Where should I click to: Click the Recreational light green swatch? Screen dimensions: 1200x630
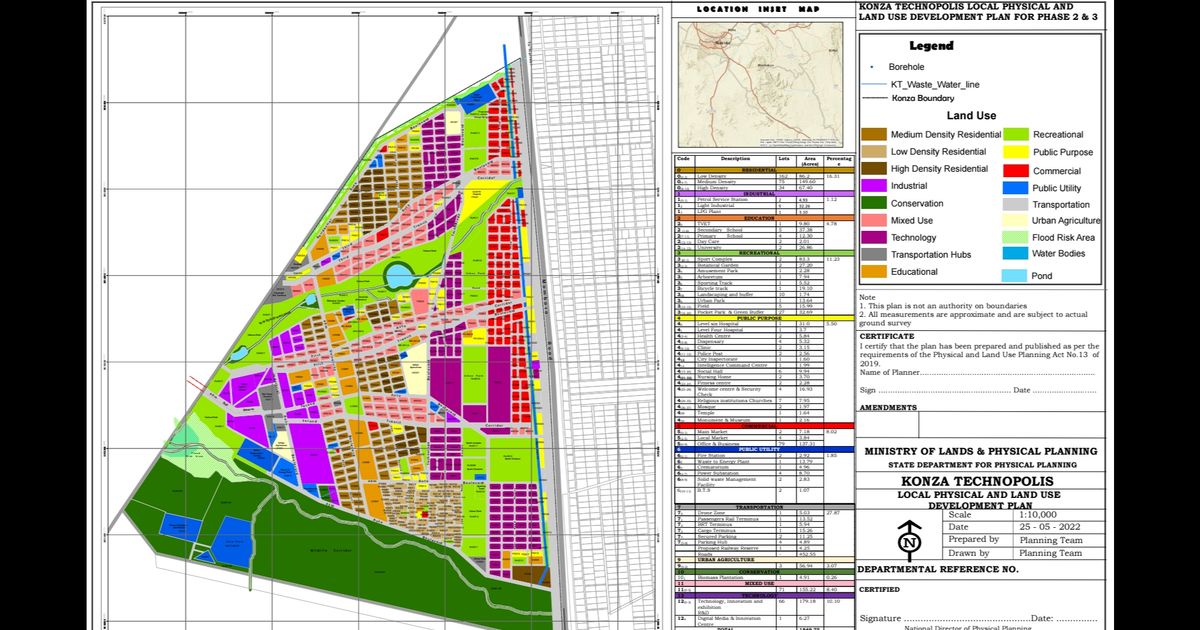click(x=1016, y=134)
